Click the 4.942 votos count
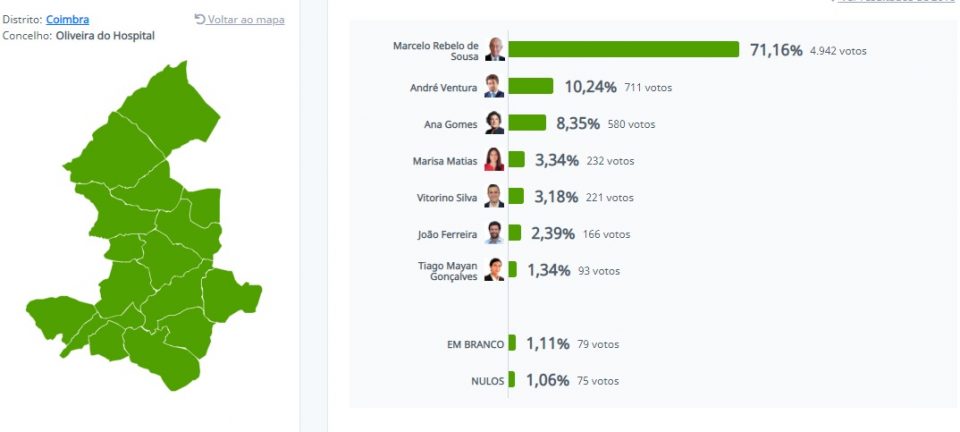The width and height of the screenshot is (960, 432). pos(838,51)
